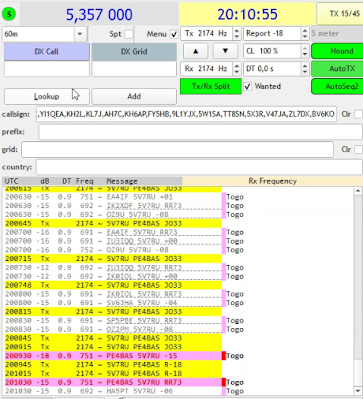363x399 pixels.
Task: Click the Add button
Action: (x=134, y=96)
